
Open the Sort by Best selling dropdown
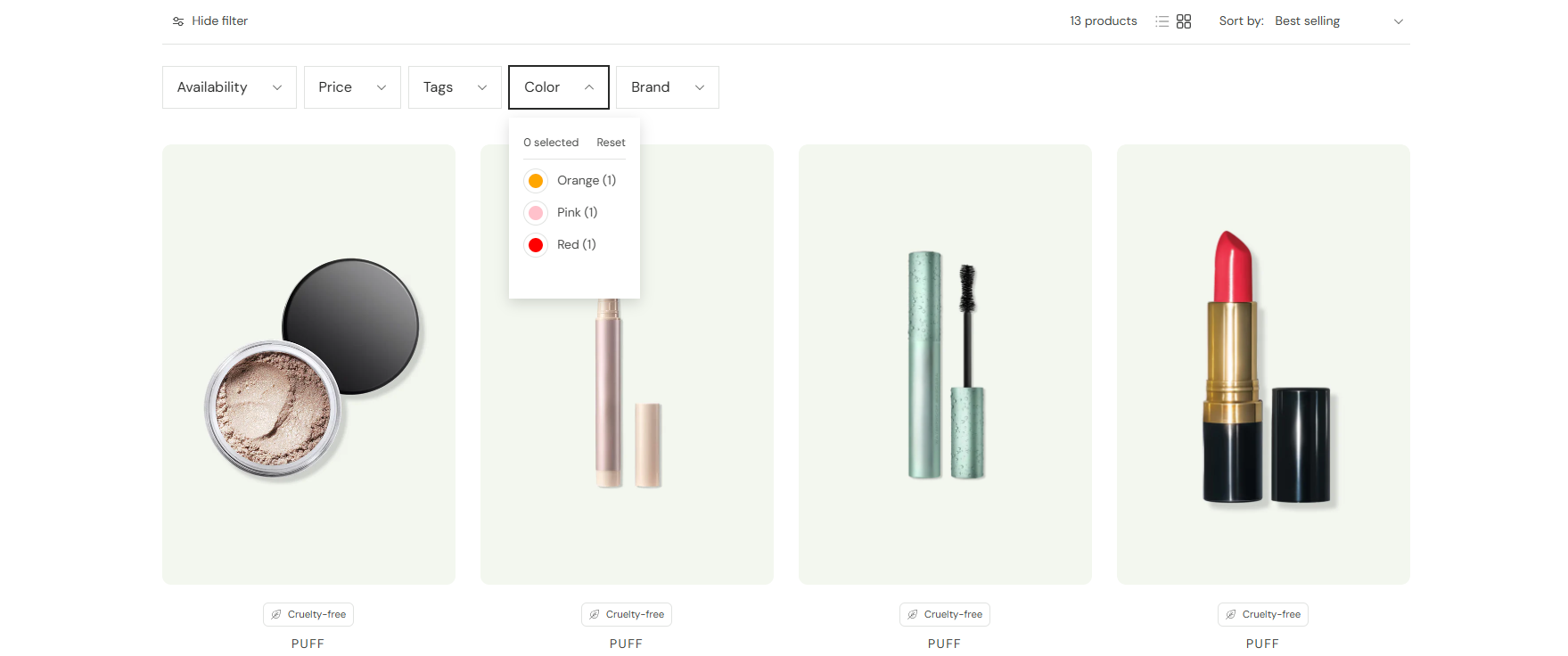(x=1337, y=21)
